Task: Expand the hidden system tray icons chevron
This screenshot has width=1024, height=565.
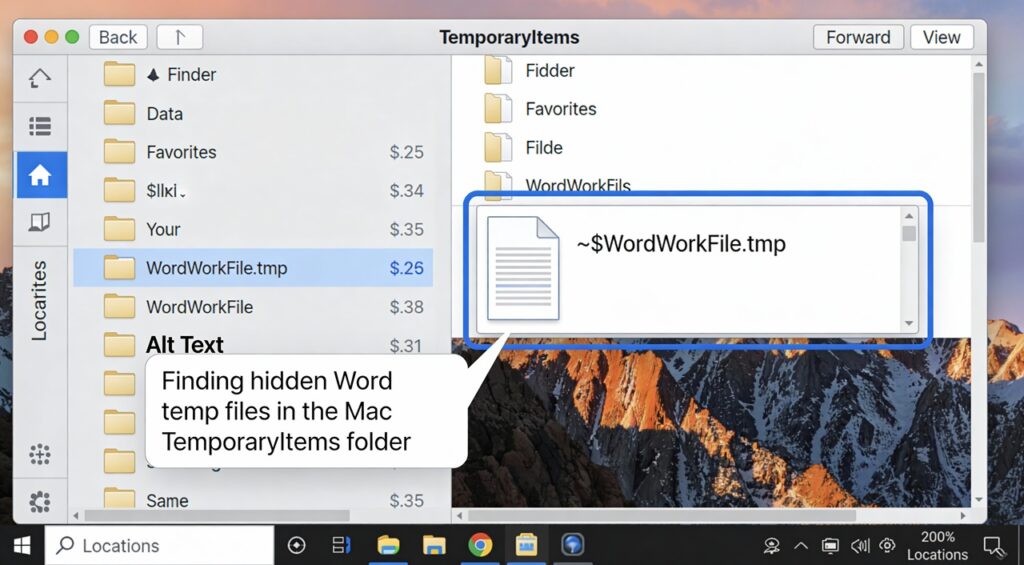Action: 801,546
